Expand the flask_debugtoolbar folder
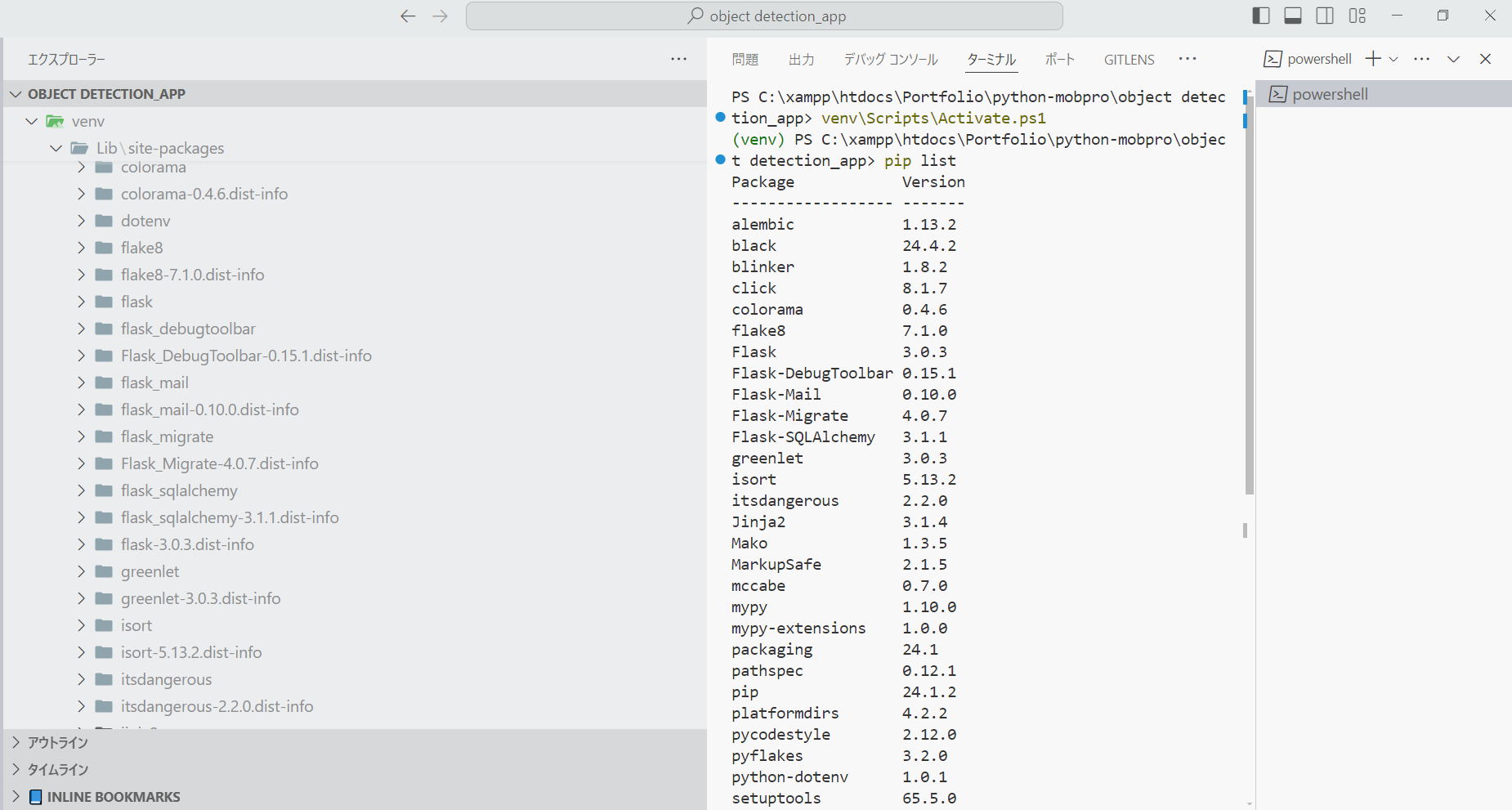 (x=81, y=329)
